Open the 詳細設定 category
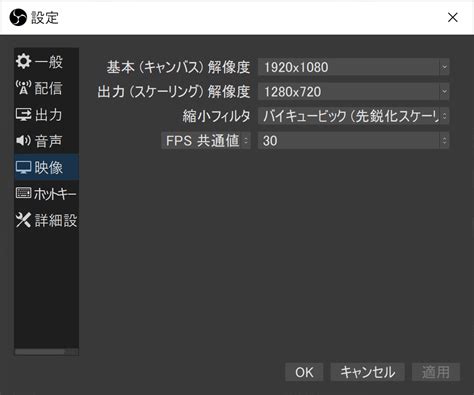The width and height of the screenshot is (474, 395). (46, 220)
